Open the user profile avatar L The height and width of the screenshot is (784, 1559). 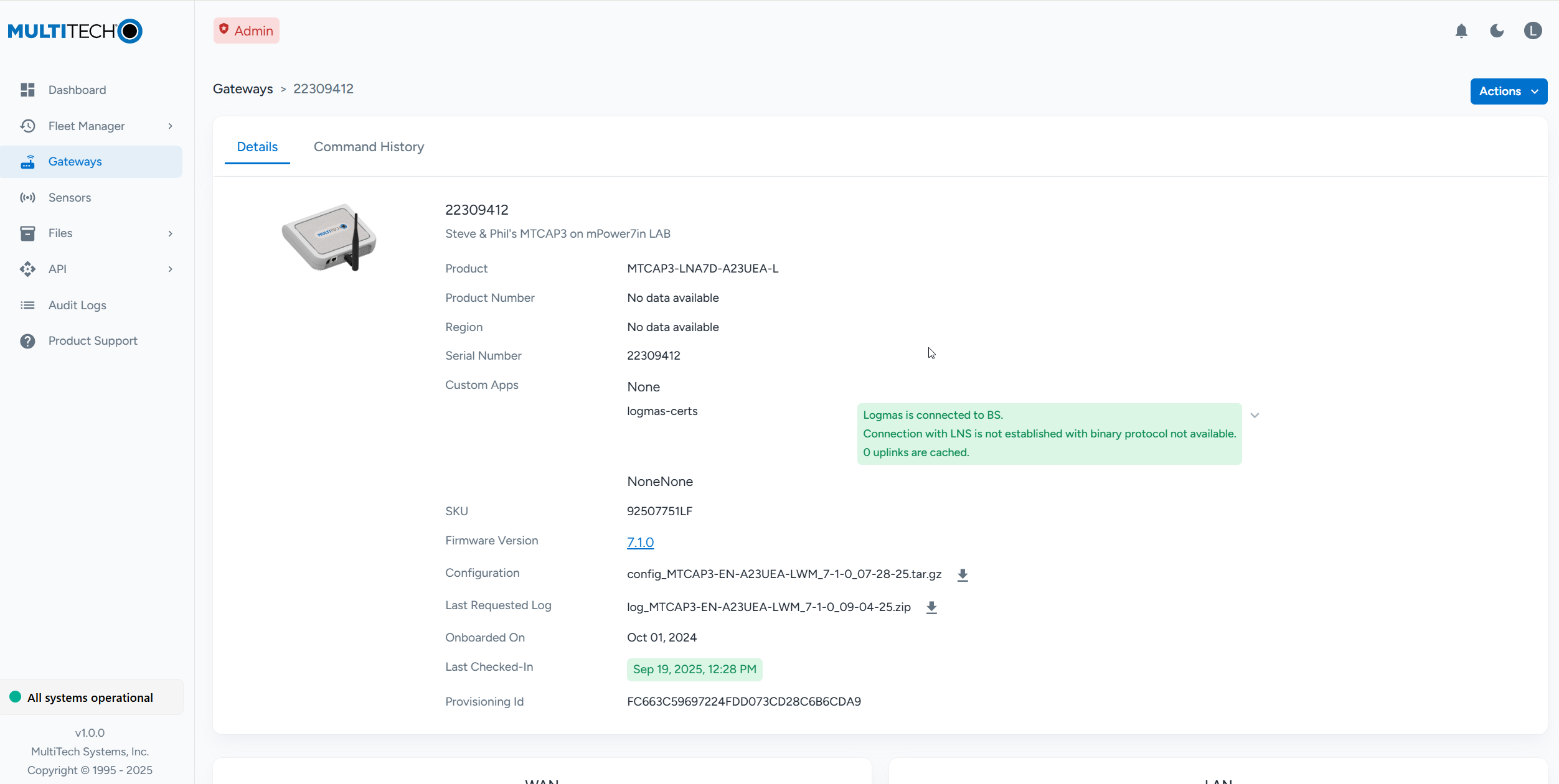click(1533, 30)
